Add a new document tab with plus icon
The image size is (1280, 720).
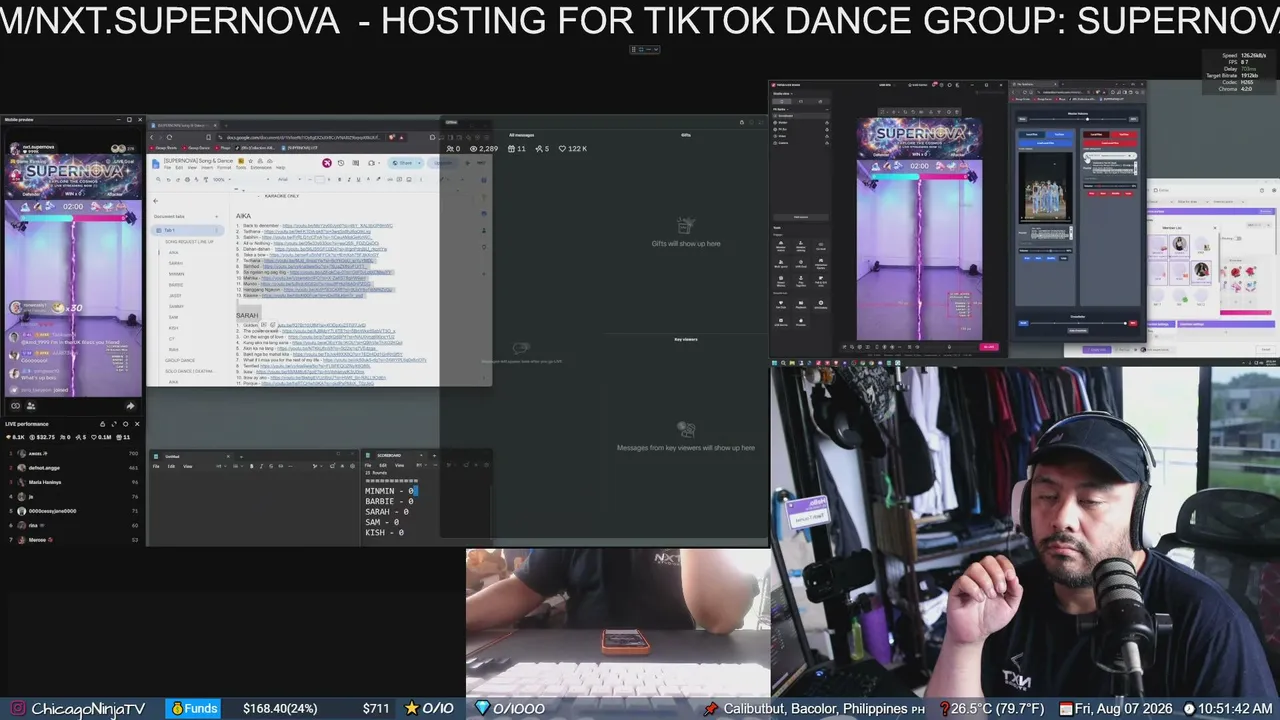[216, 216]
